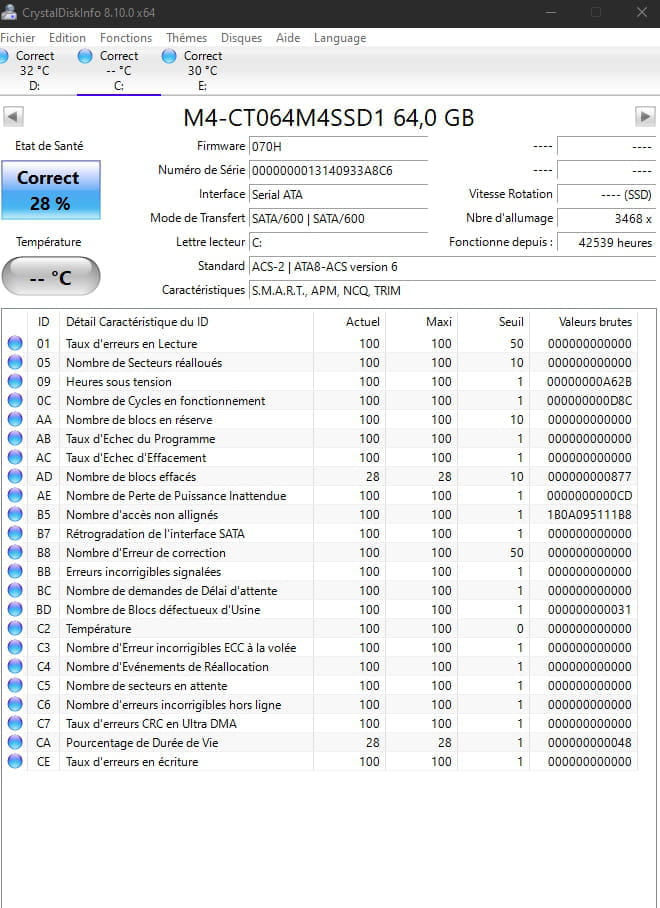Click the Caractéristiques field
660x908 pixels.
point(452,291)
